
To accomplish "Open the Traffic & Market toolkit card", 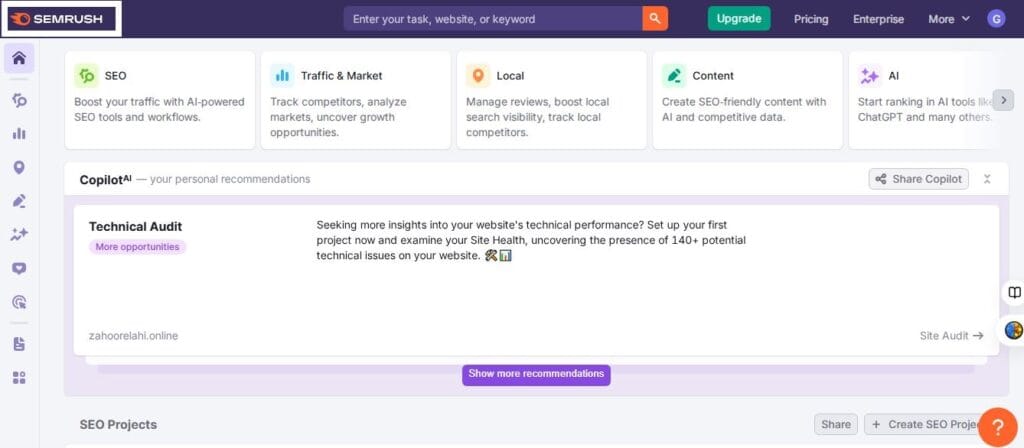I will 356,100.
